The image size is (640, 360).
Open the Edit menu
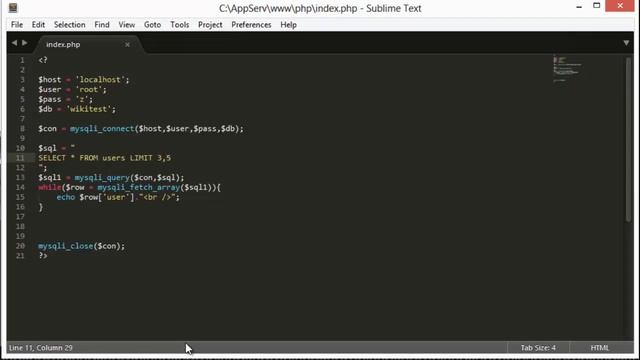pyautogui.click(x=38, y=25)
